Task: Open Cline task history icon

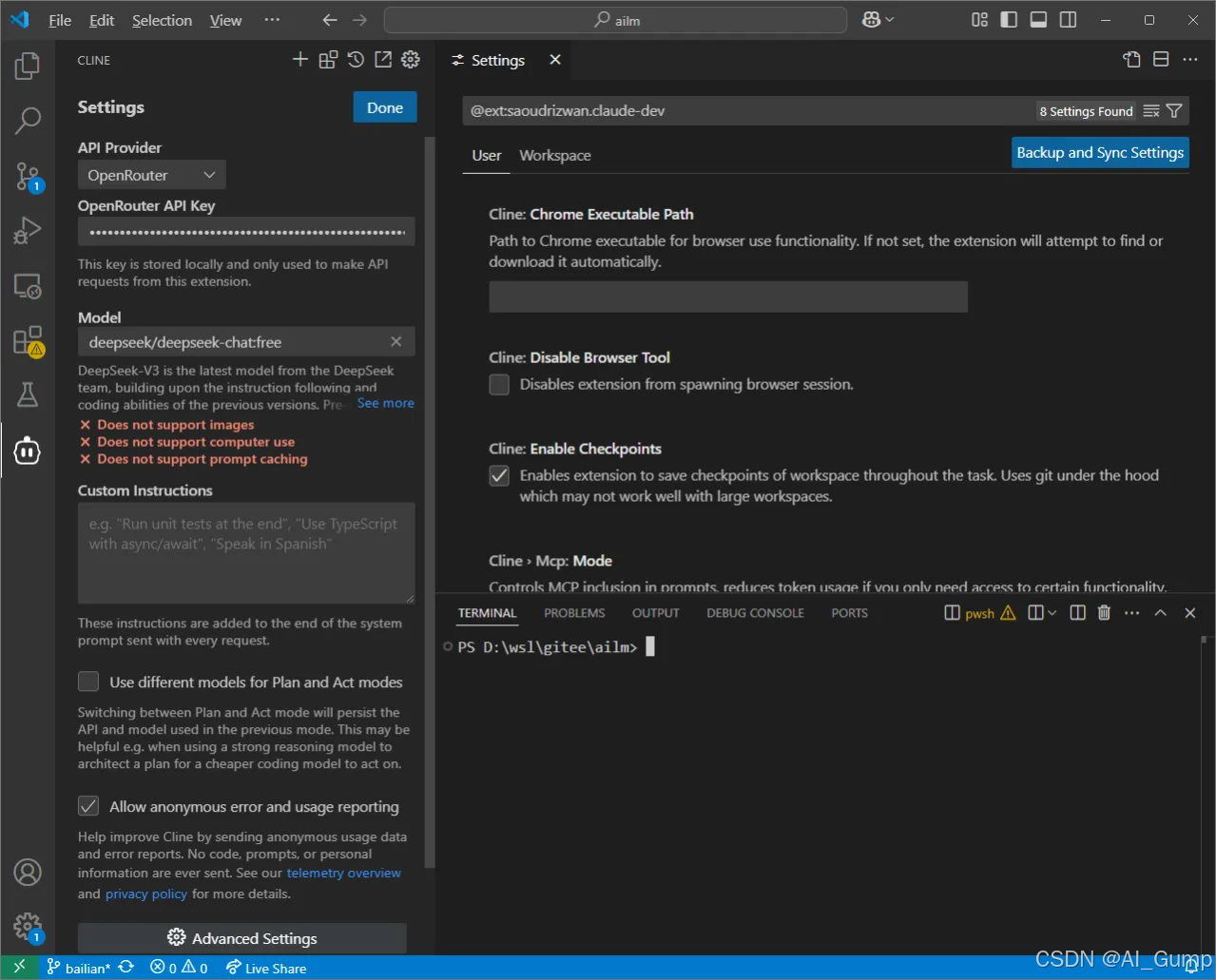Action: pyautogui.click(x=356, y=60)
